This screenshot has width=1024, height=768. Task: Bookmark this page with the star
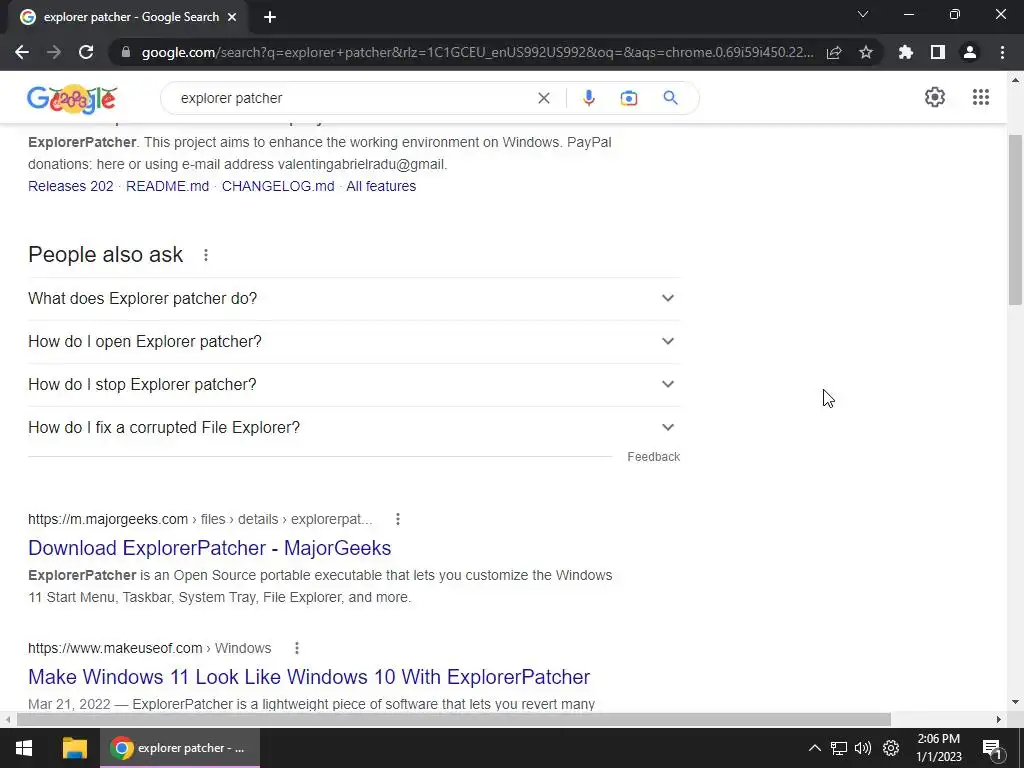[866, 52]
